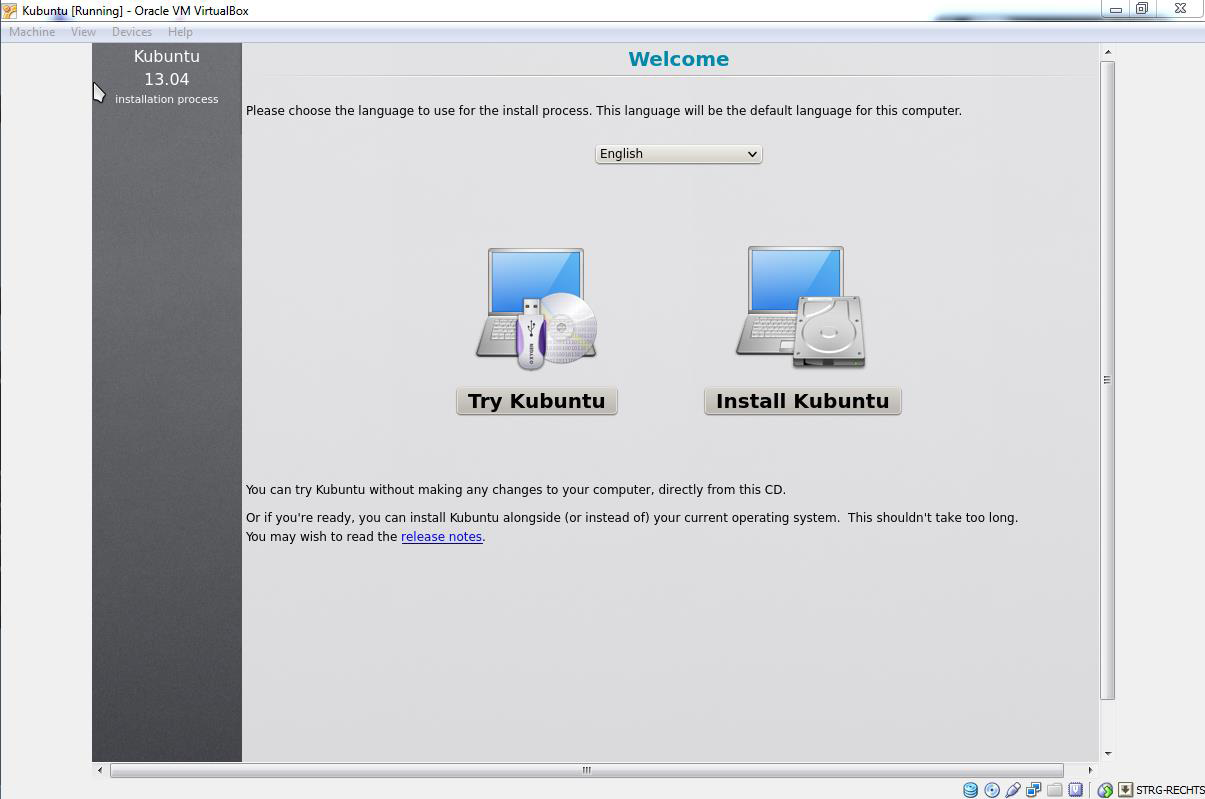Click the video capture chip icon
Image resolution: width=1205 pixels, height=799 pixels.
pyautogui.click(x=1075, y=790)
